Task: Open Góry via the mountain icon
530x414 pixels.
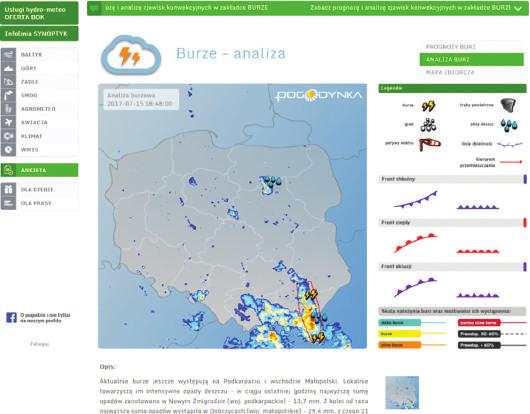Action: pos(8,68)
